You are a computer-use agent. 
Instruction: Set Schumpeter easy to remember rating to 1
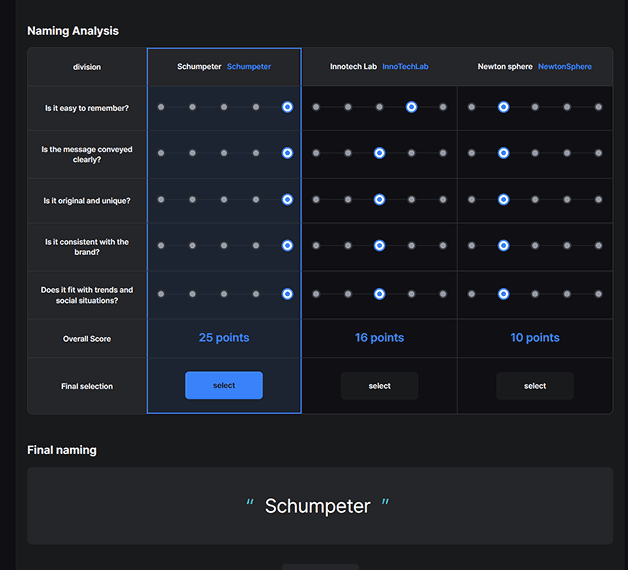[161, 107]
